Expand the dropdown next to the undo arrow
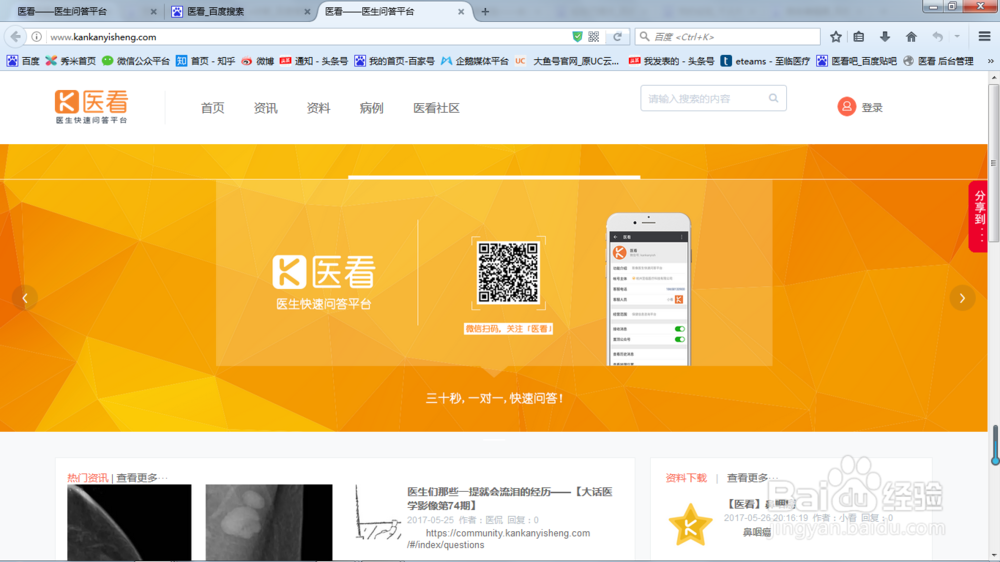 [957, 37]
